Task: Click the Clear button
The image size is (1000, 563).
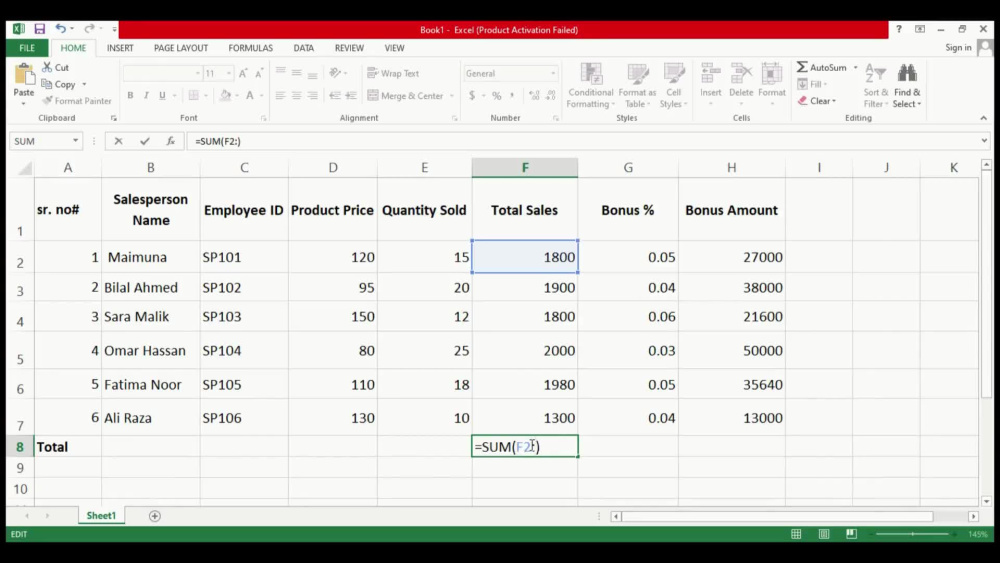Action: tap(816, 101)
